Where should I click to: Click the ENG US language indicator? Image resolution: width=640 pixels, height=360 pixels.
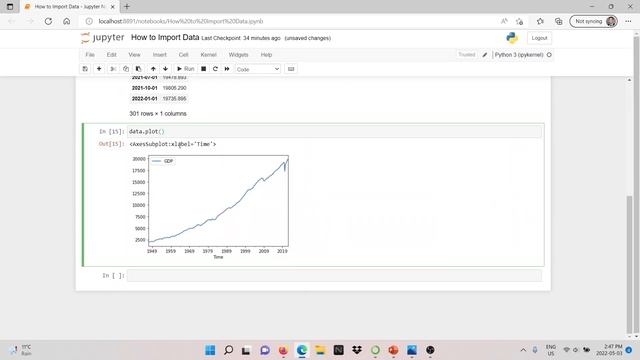click(551, 350)
